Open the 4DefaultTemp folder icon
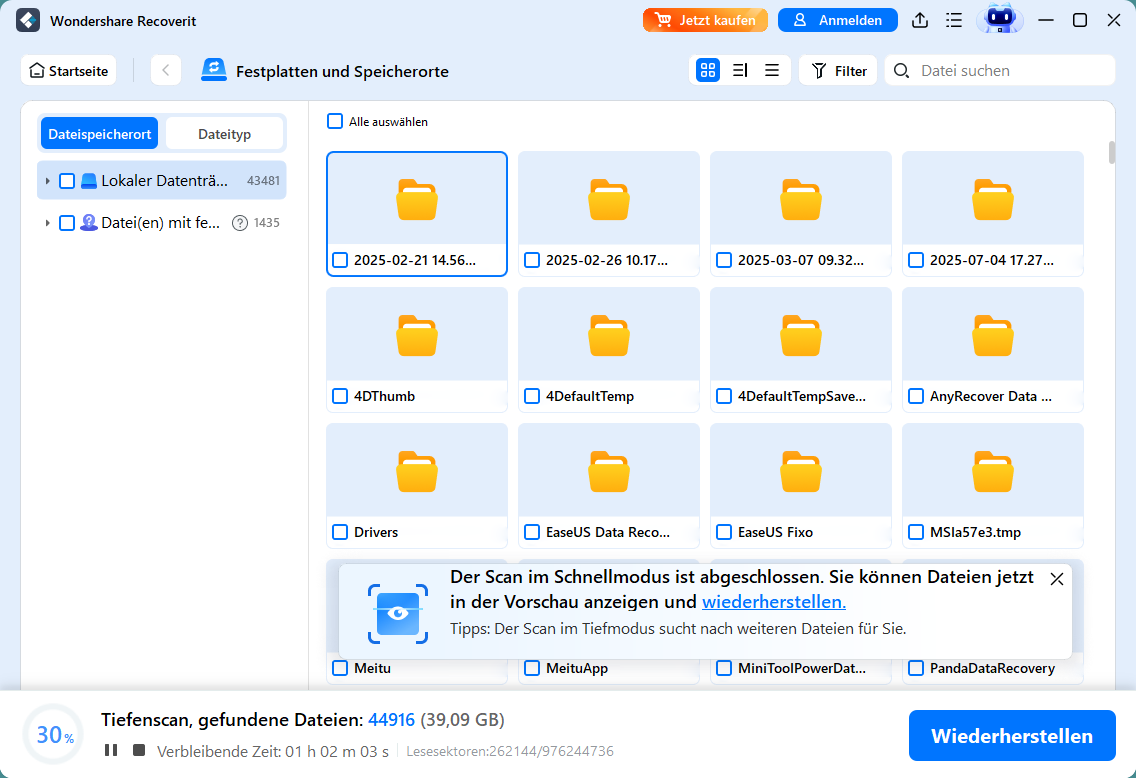This screenshot has width=1136, height=778. (609, 335)
